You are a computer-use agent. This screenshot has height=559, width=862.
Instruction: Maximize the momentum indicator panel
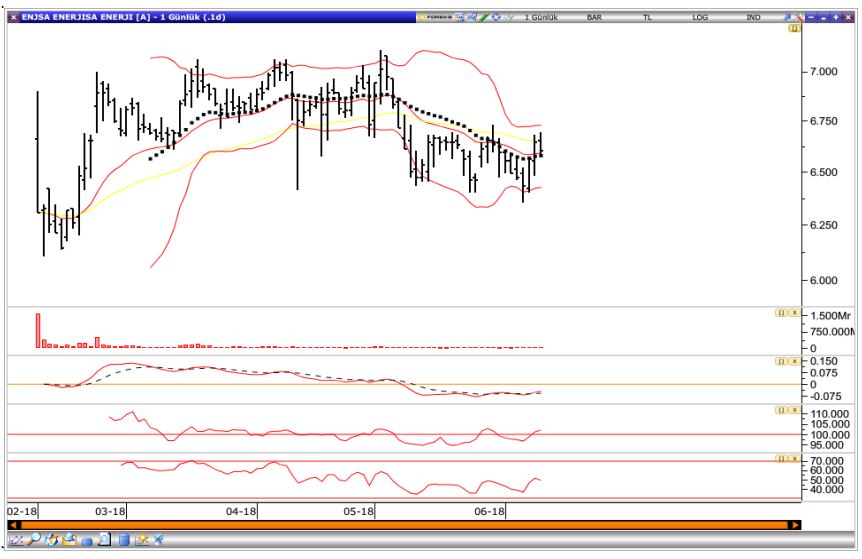pyautogui.click(x=781, y=410)
